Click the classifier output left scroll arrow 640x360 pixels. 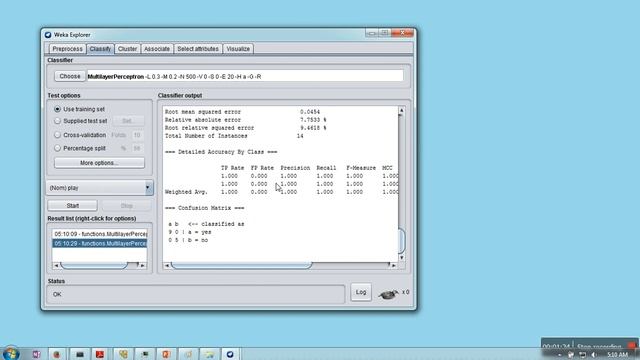point(167,266)
